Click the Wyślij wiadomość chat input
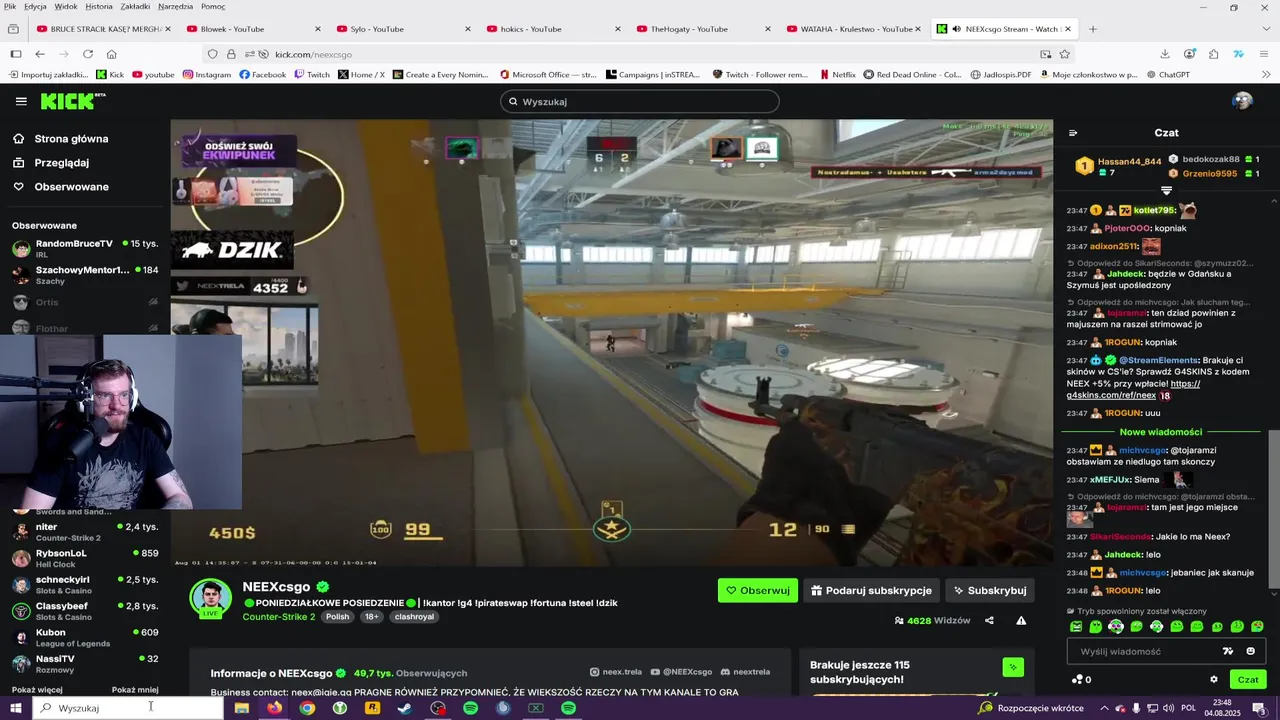This screenshot has width=1280, height=720. 1150,651
